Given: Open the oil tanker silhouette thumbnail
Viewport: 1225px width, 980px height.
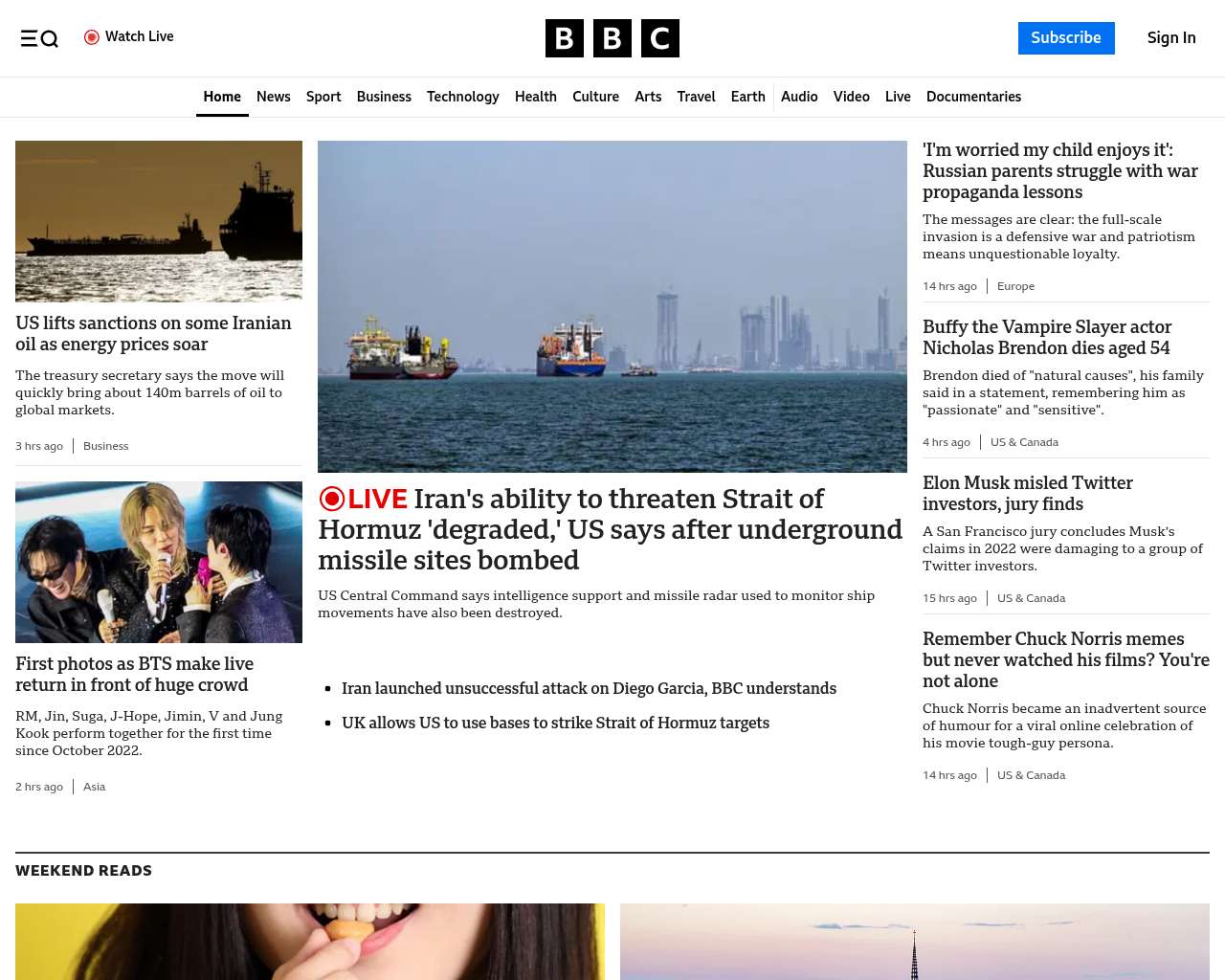Looking at the screenshot, I should 159,221.
